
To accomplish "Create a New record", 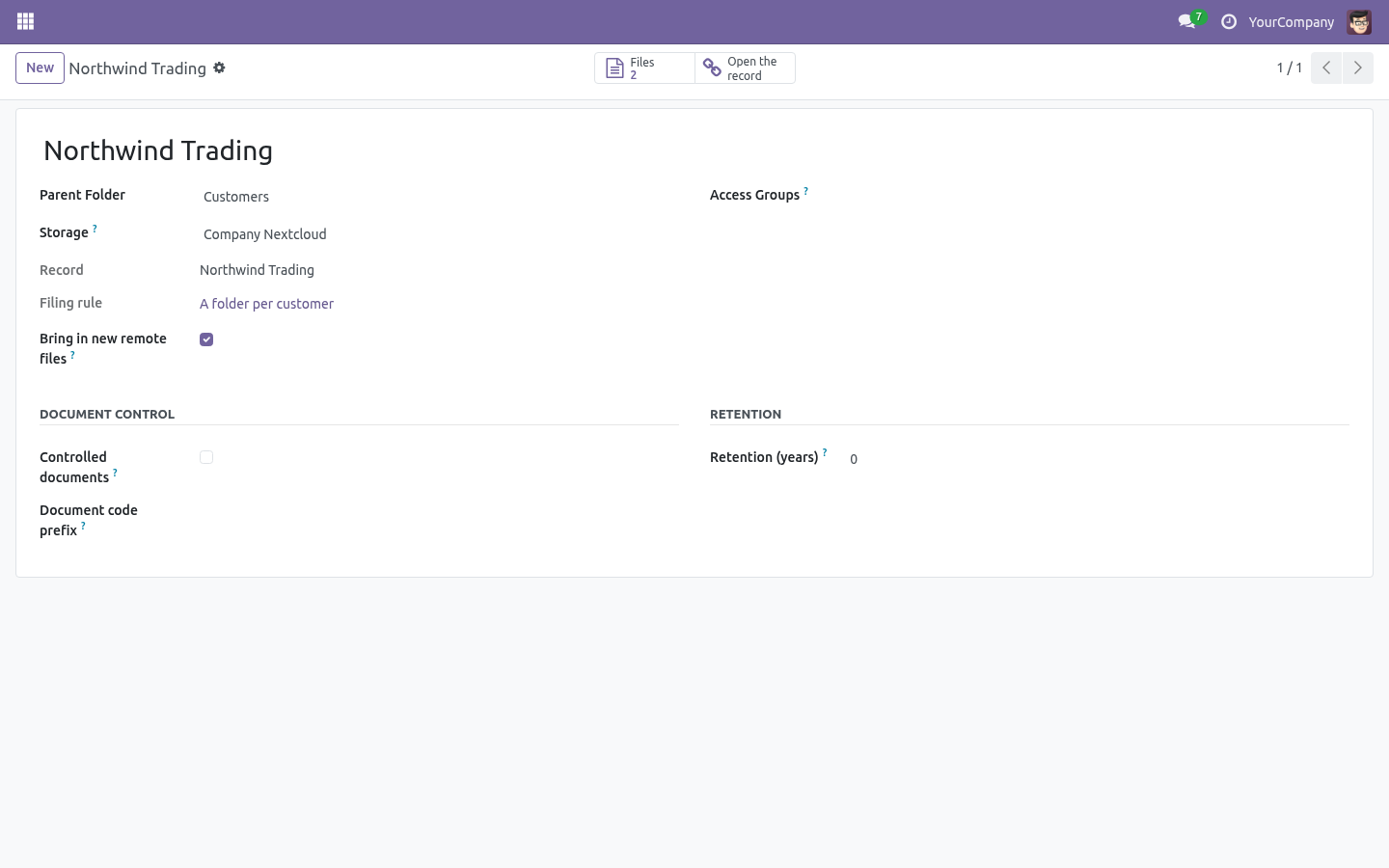I will click(x=40, y=68).
